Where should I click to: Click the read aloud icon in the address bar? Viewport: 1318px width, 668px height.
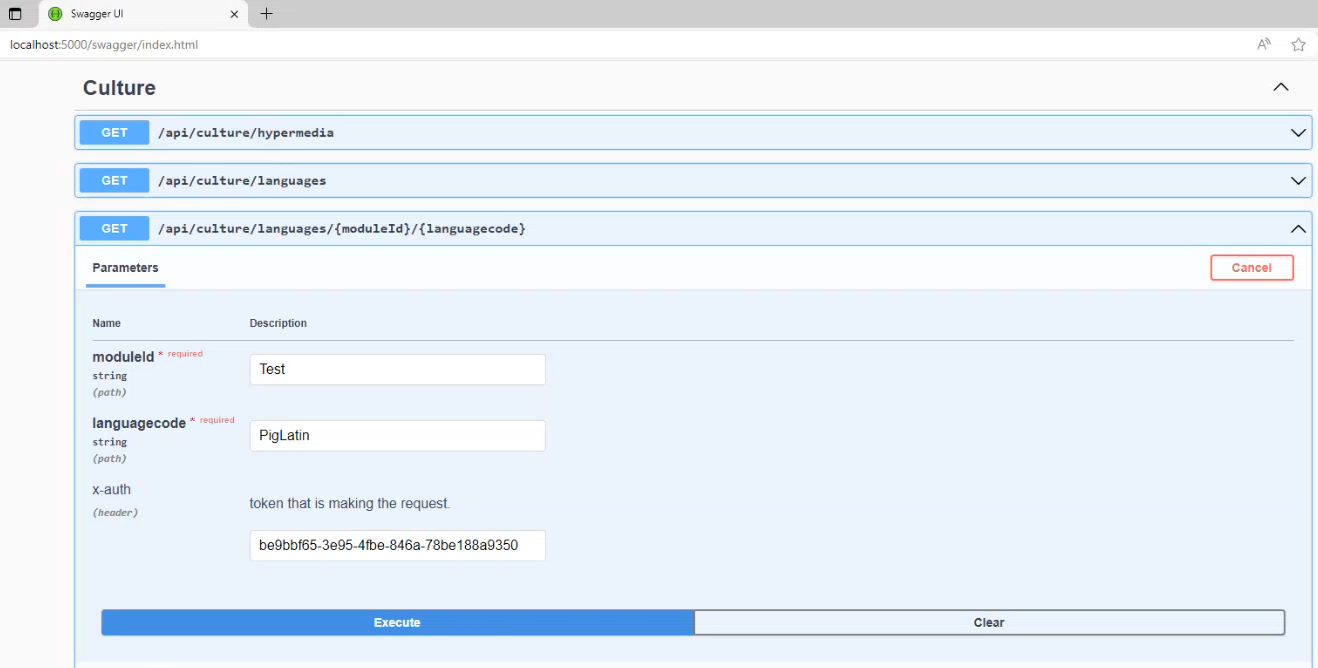pos(1264,44)
